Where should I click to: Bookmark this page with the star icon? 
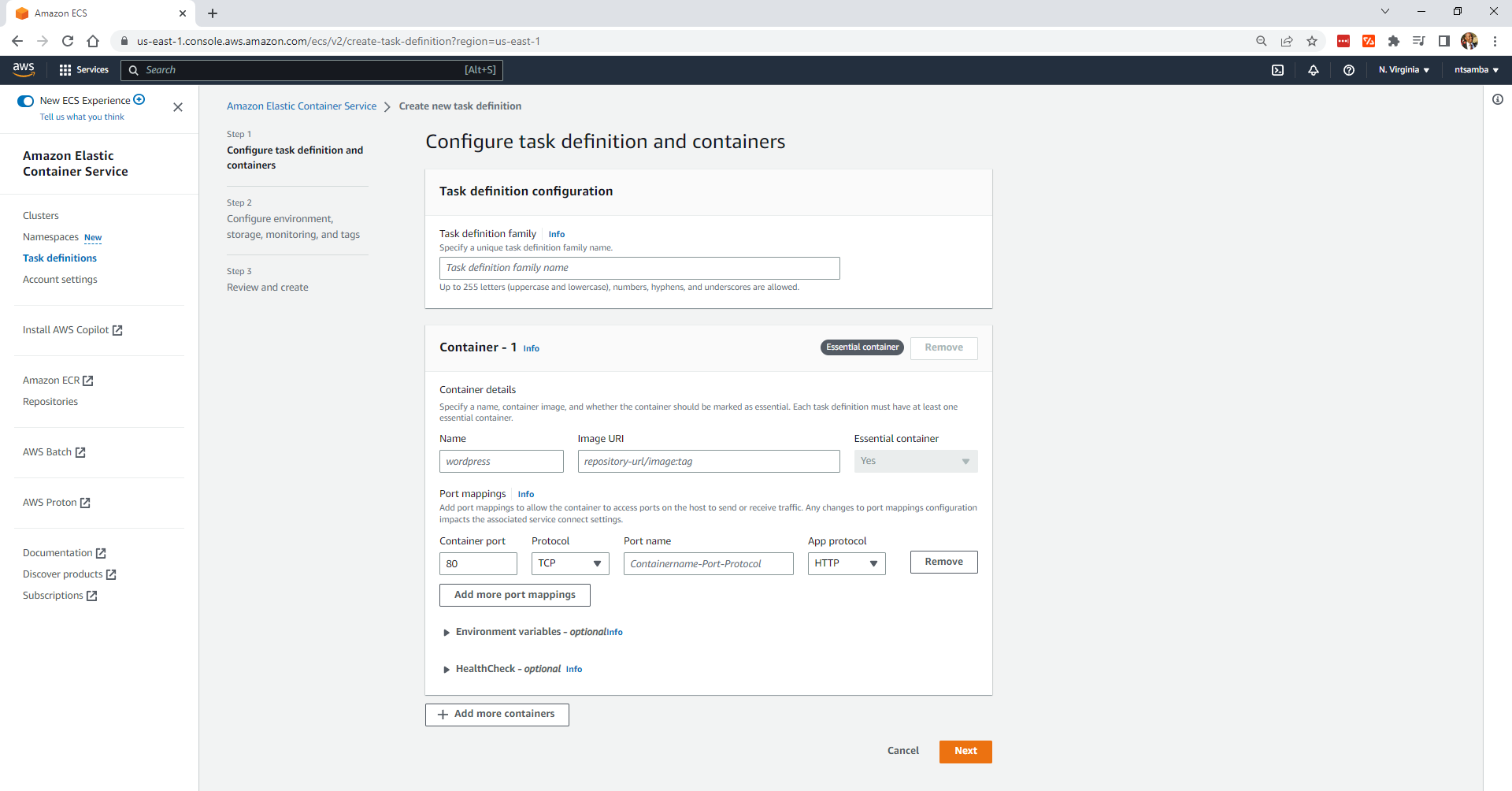point(1312,41)
